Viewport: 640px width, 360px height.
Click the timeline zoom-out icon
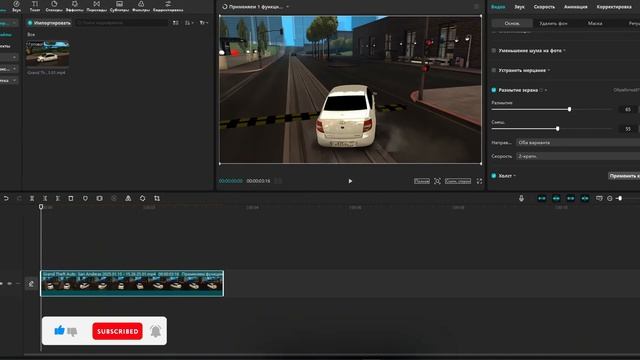(610, 198)
